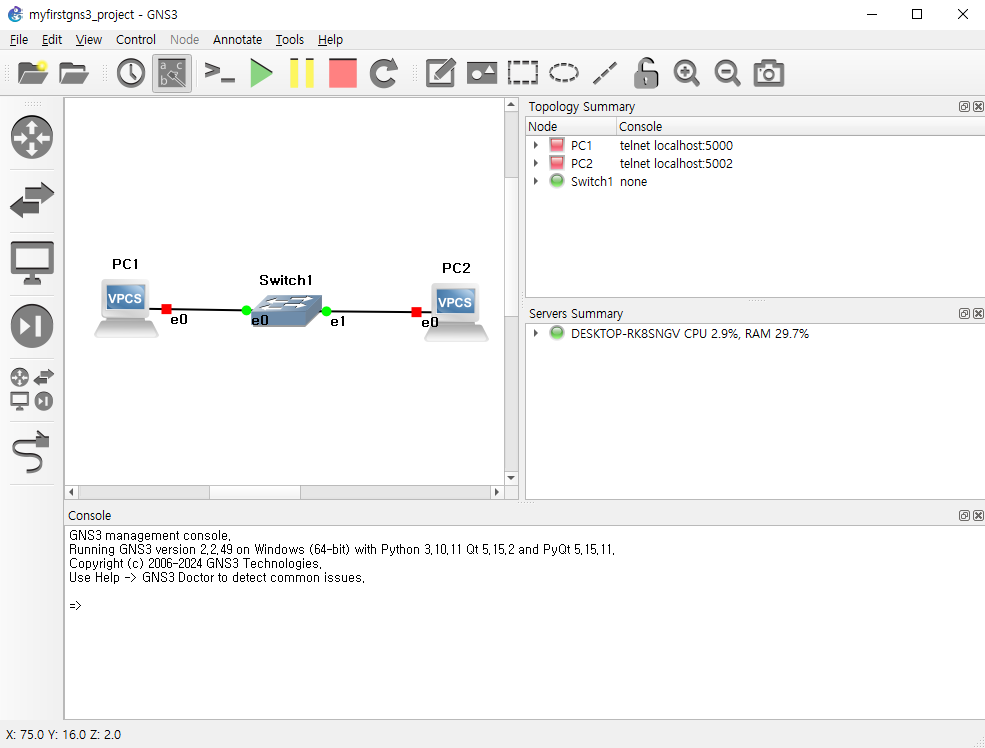Screen dimensions: 985x748
Task: Stop all nodes with red square button
Action: pos(342,73)
